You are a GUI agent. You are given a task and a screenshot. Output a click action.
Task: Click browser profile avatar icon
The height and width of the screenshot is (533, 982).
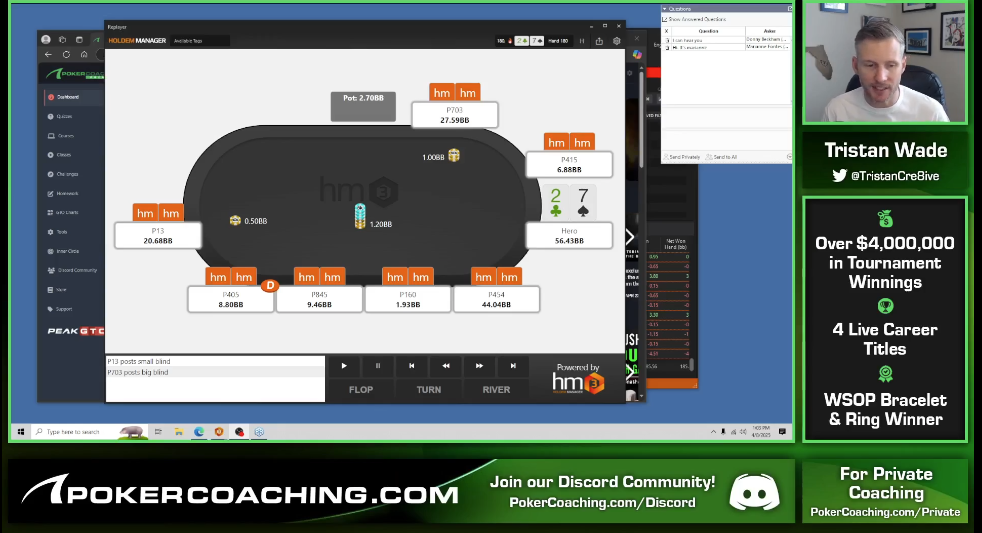[46, 39]
